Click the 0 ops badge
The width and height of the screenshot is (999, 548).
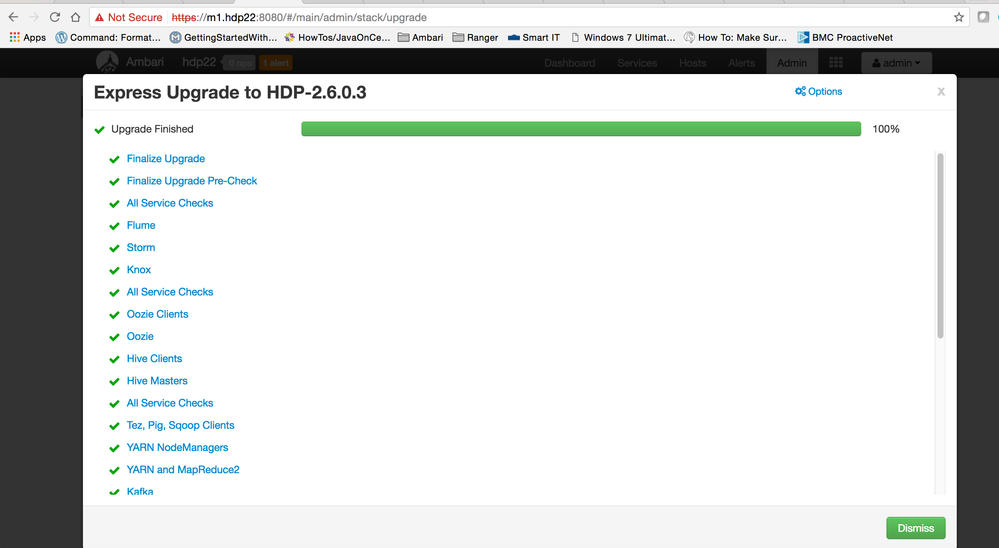pos(240,62)
